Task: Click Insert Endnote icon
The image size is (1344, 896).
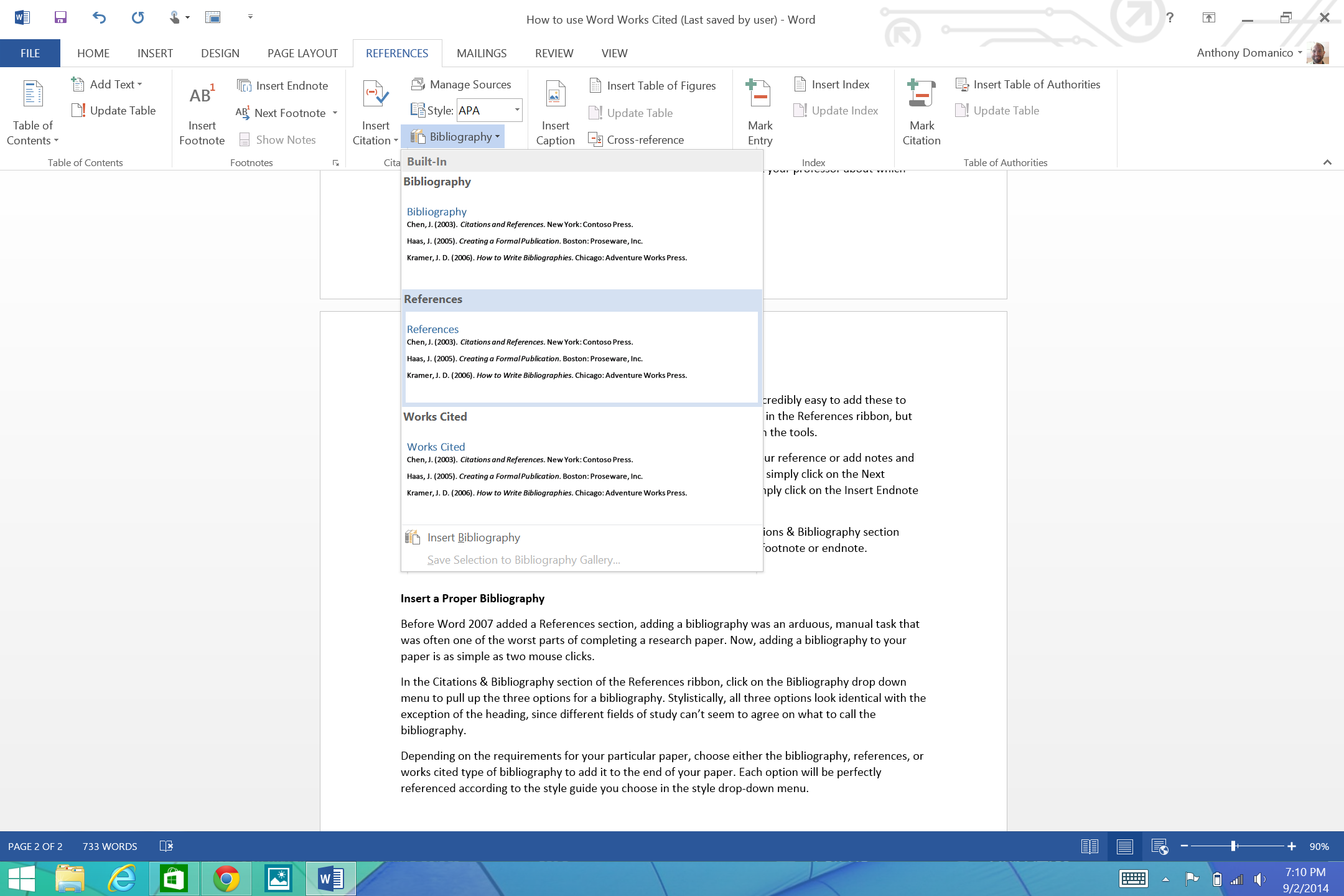Action: pyautogui.click(x=245, y=85)
